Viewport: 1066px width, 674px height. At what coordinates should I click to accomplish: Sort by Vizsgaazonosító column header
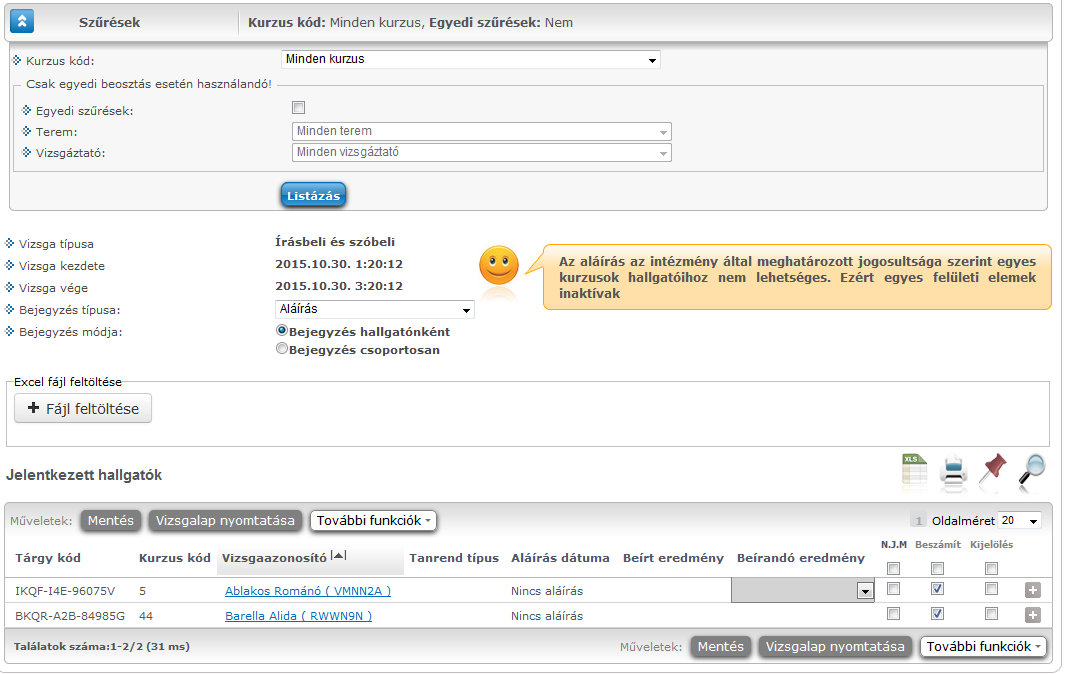[275, 558]
